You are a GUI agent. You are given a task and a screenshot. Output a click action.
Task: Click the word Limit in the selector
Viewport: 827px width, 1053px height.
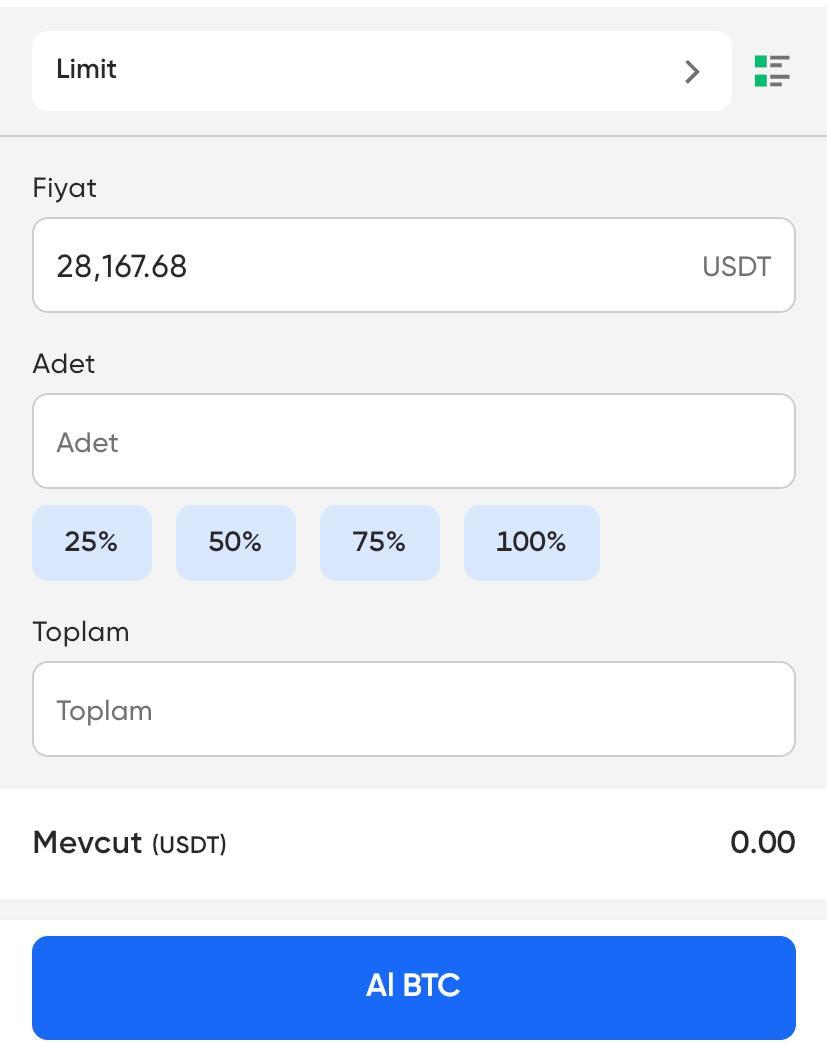[x=87, y=70]
